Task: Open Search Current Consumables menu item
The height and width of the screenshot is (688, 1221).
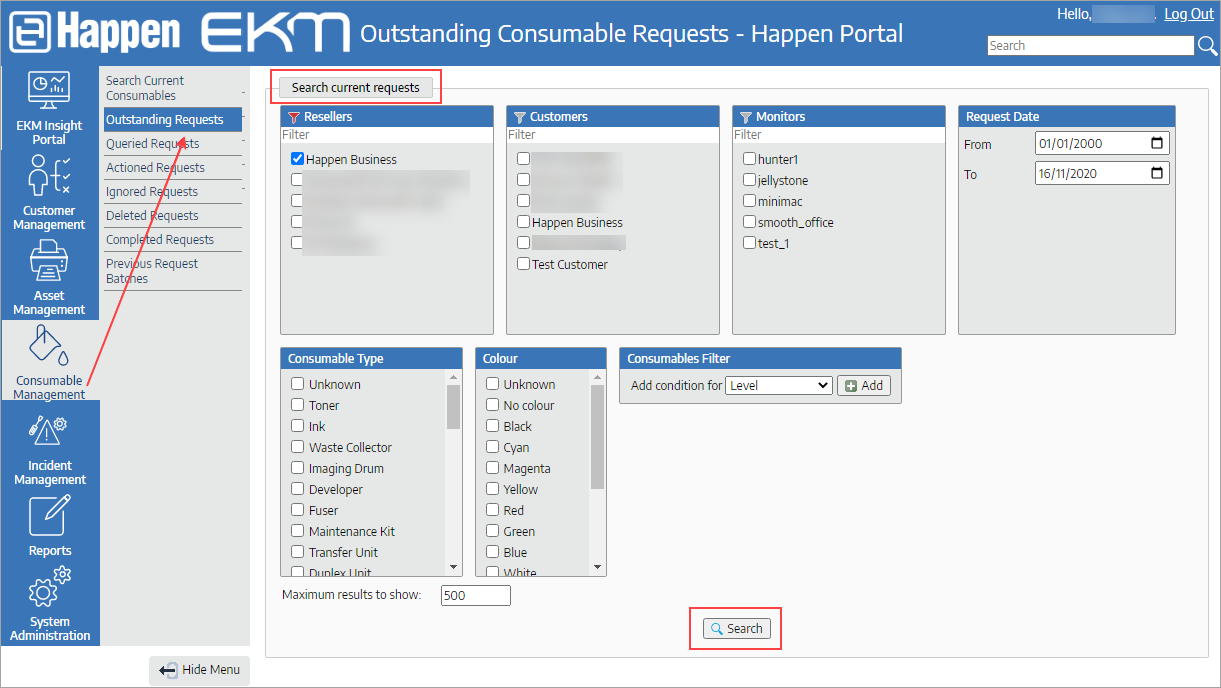Action: [x=173, y=88]
